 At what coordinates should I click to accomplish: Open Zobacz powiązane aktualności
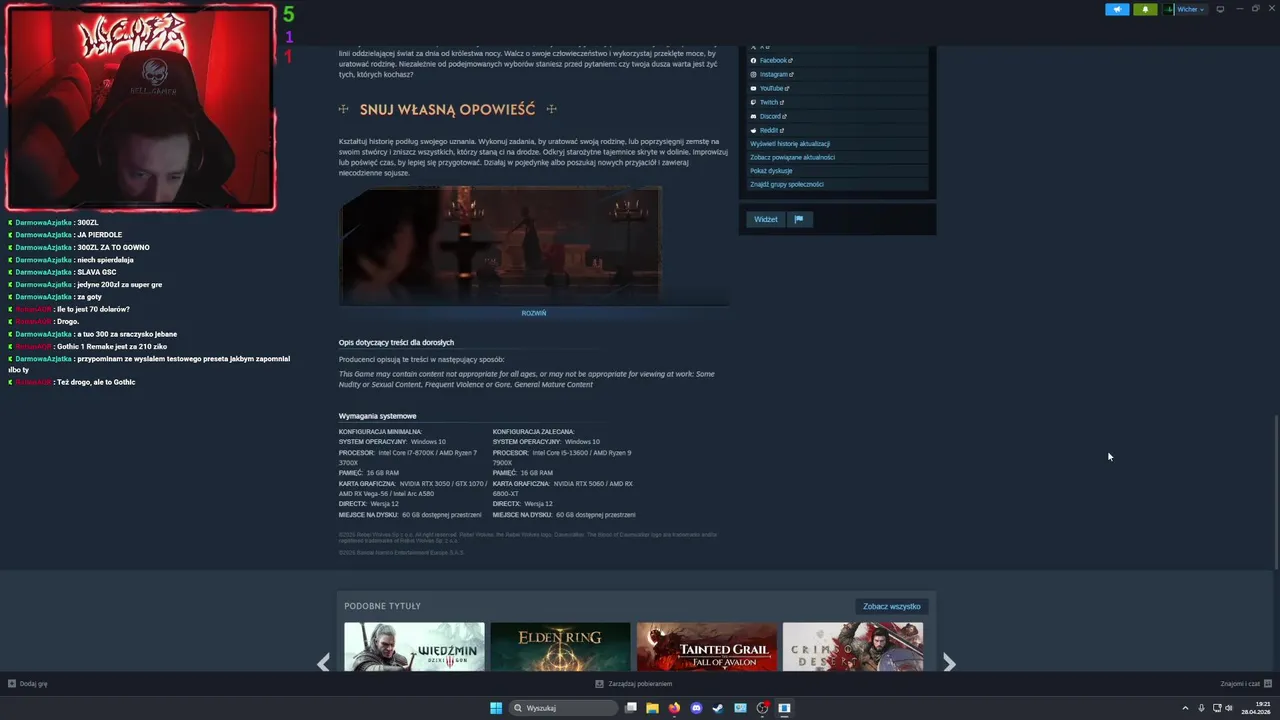point(792,157)
